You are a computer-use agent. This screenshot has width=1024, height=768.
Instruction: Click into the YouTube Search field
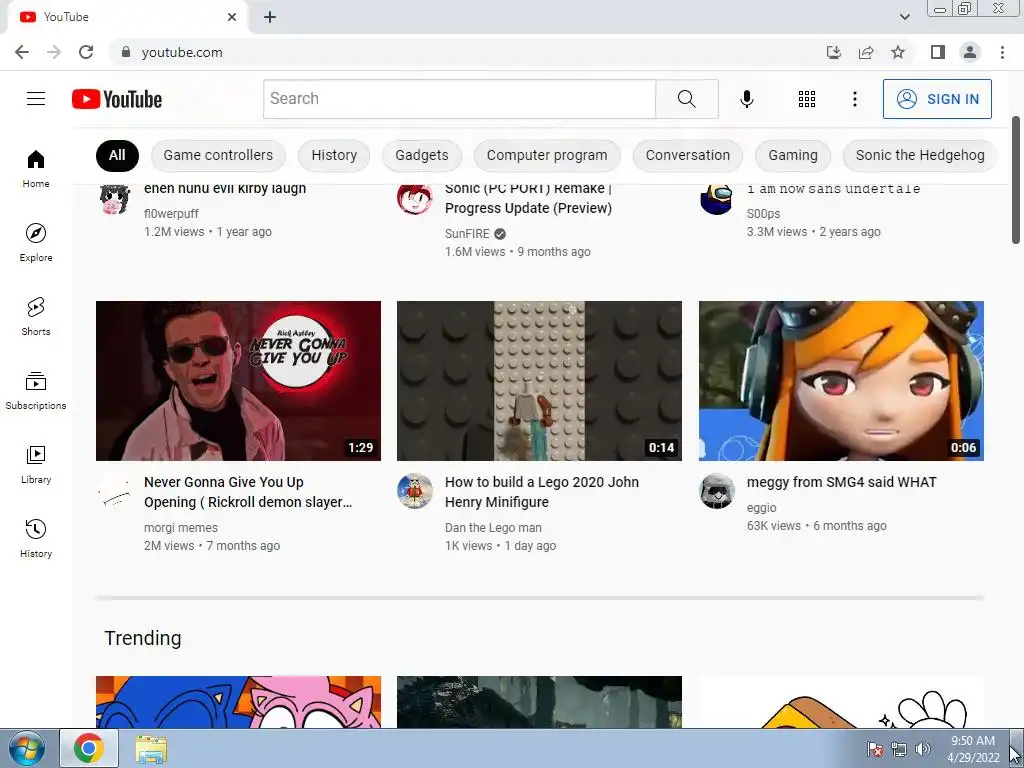pos(459,99)
